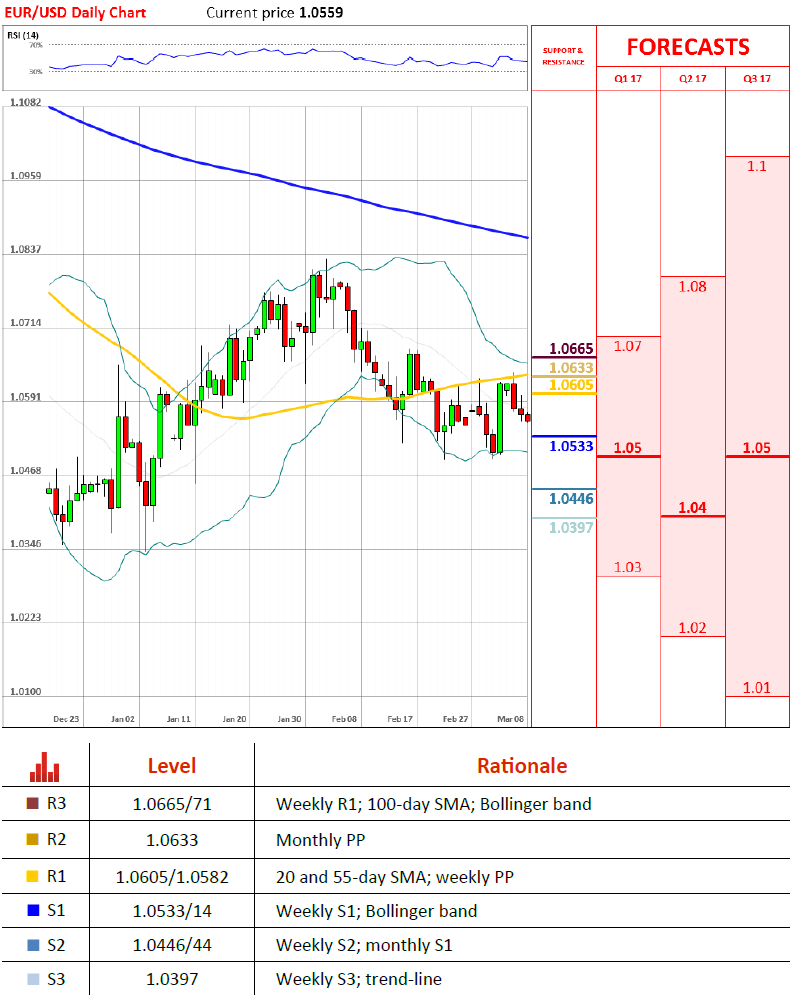Click the '1.0633' level cell in table
Image resolution: width=792 pixels, height=995 pixels.
172,840
